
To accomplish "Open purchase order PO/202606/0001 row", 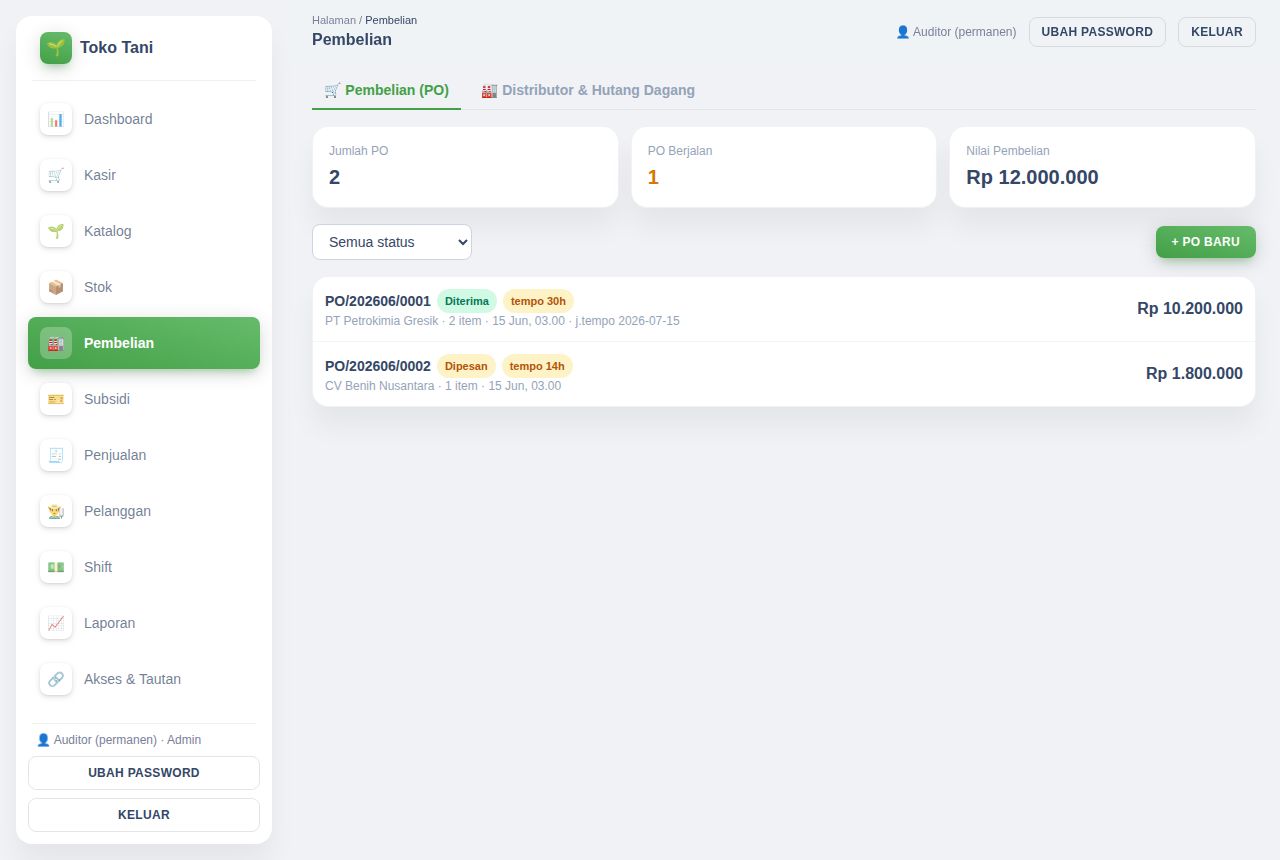I will click(784, 310).
